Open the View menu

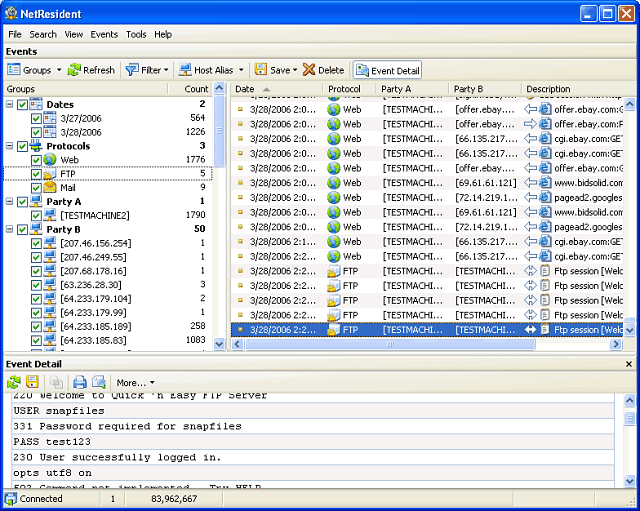click(73, 34)
